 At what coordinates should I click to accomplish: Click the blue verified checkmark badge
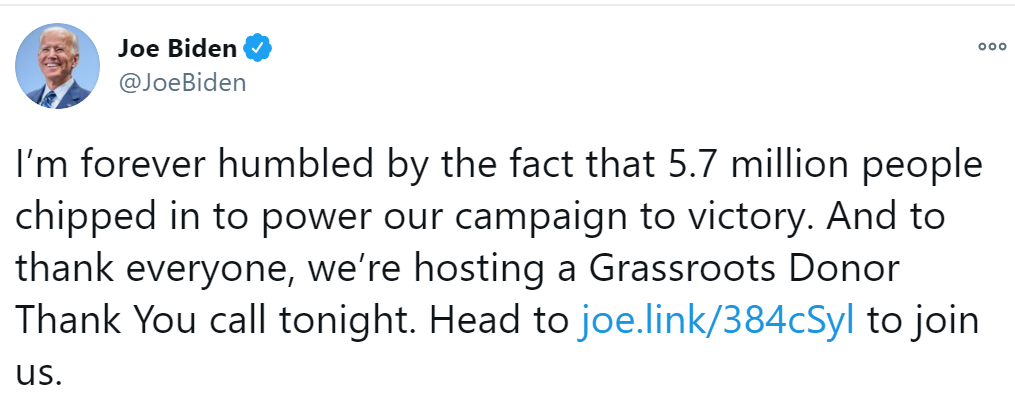pos(257,49)
